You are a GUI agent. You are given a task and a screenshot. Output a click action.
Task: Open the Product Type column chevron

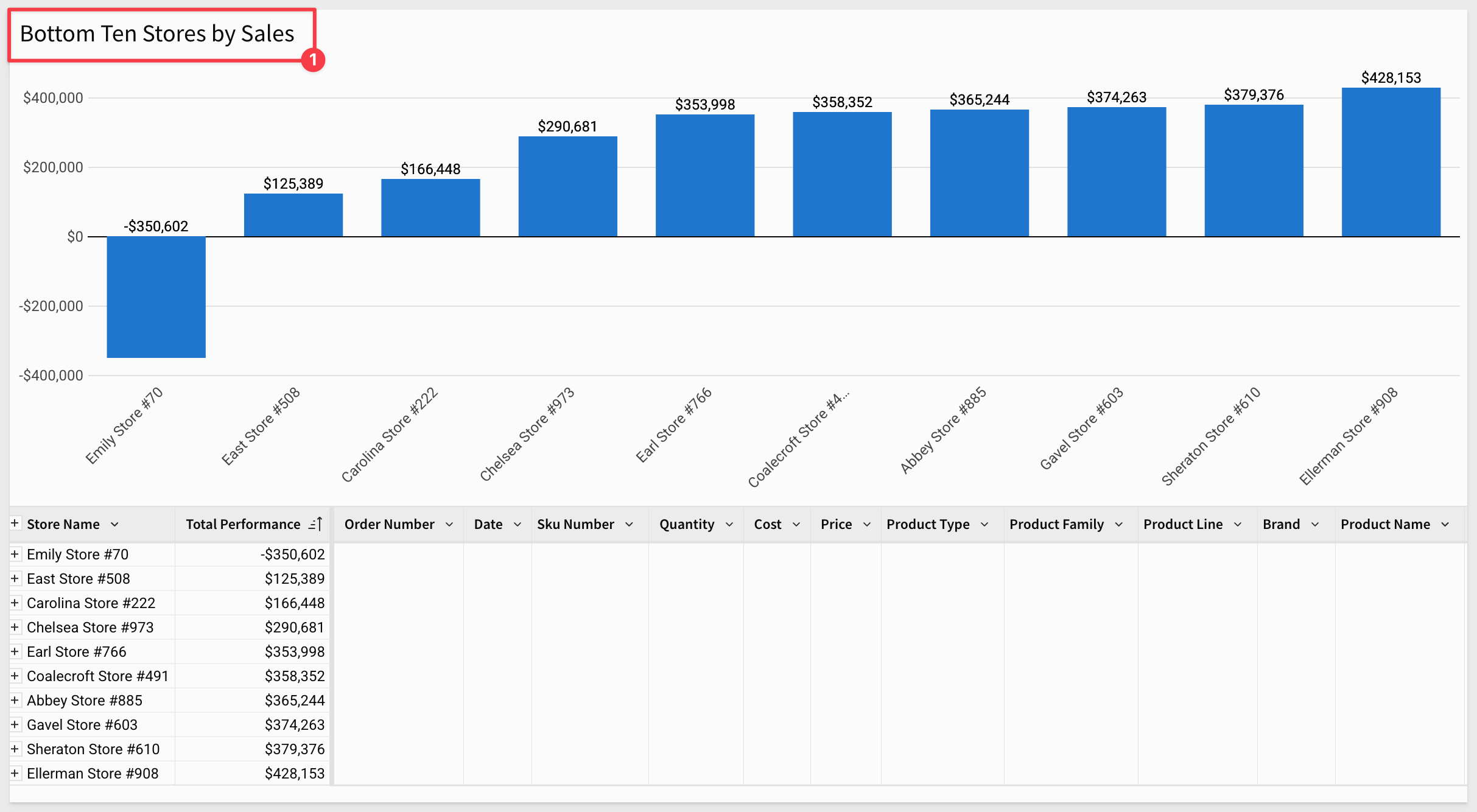pyautogui.click(x=984, y=525)
